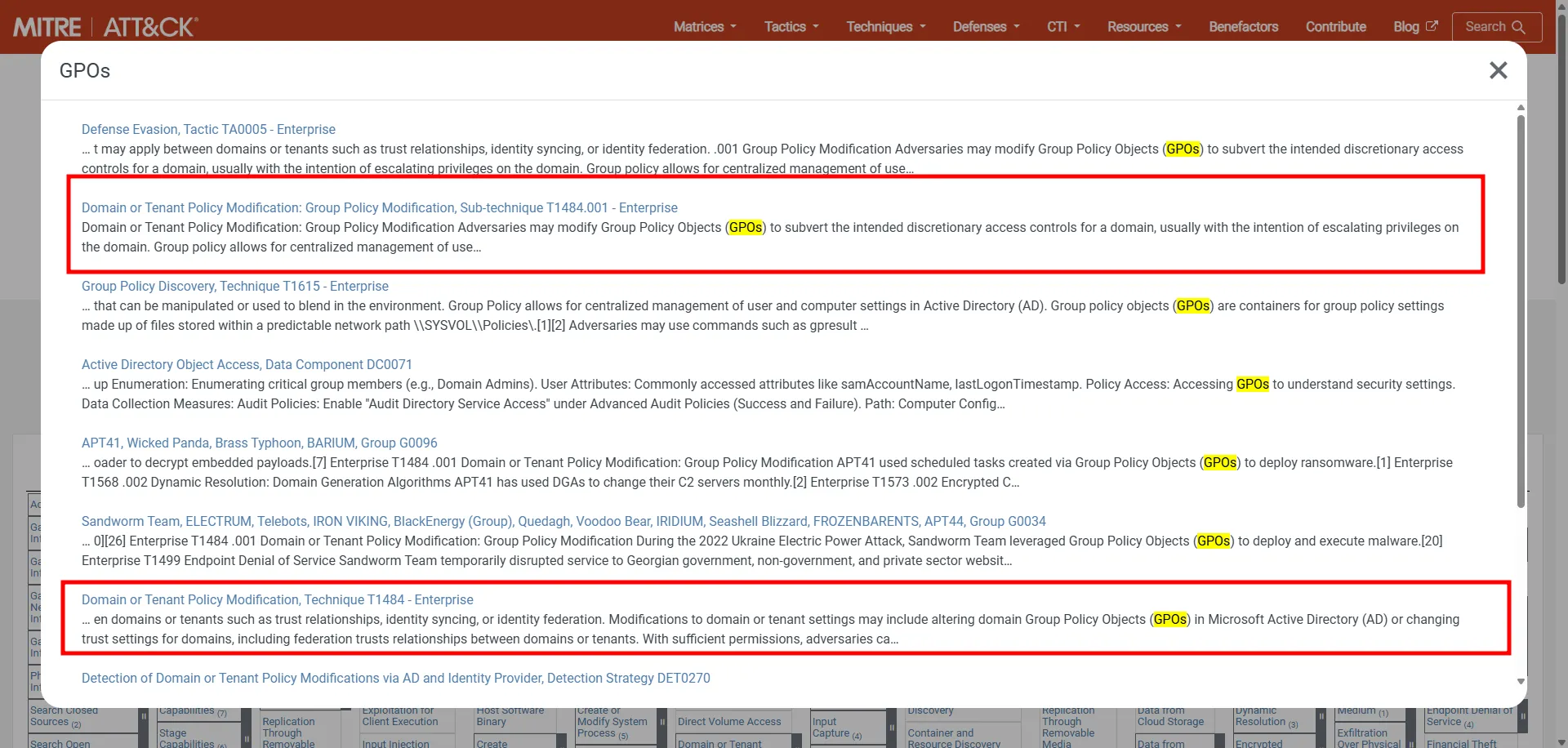Open the Defenses dropdown menu

[x=986, y=27]
